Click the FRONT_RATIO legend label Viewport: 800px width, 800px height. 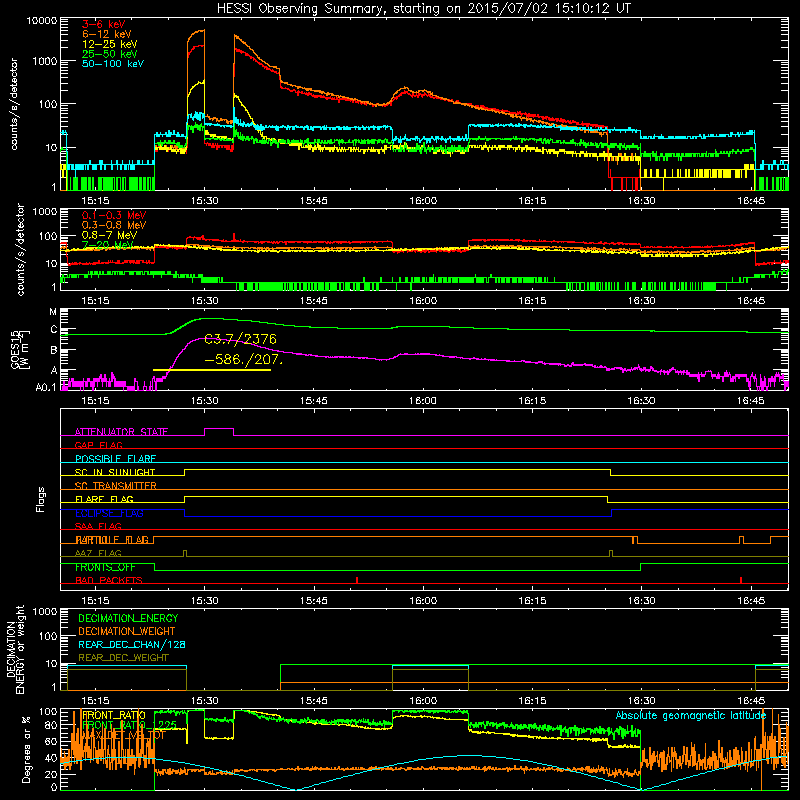click(x=113, y=715)
